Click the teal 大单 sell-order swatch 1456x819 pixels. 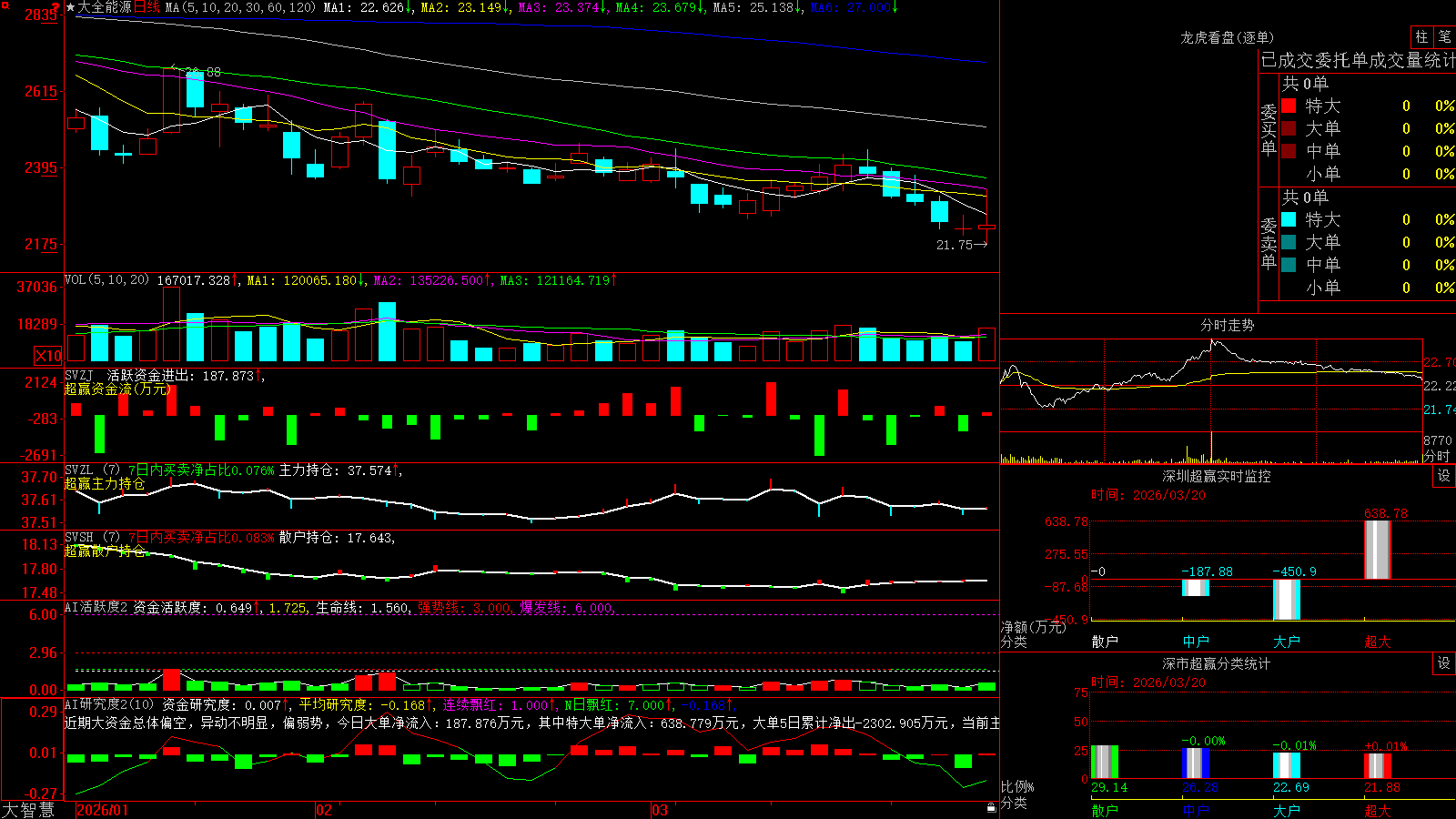1289,242
